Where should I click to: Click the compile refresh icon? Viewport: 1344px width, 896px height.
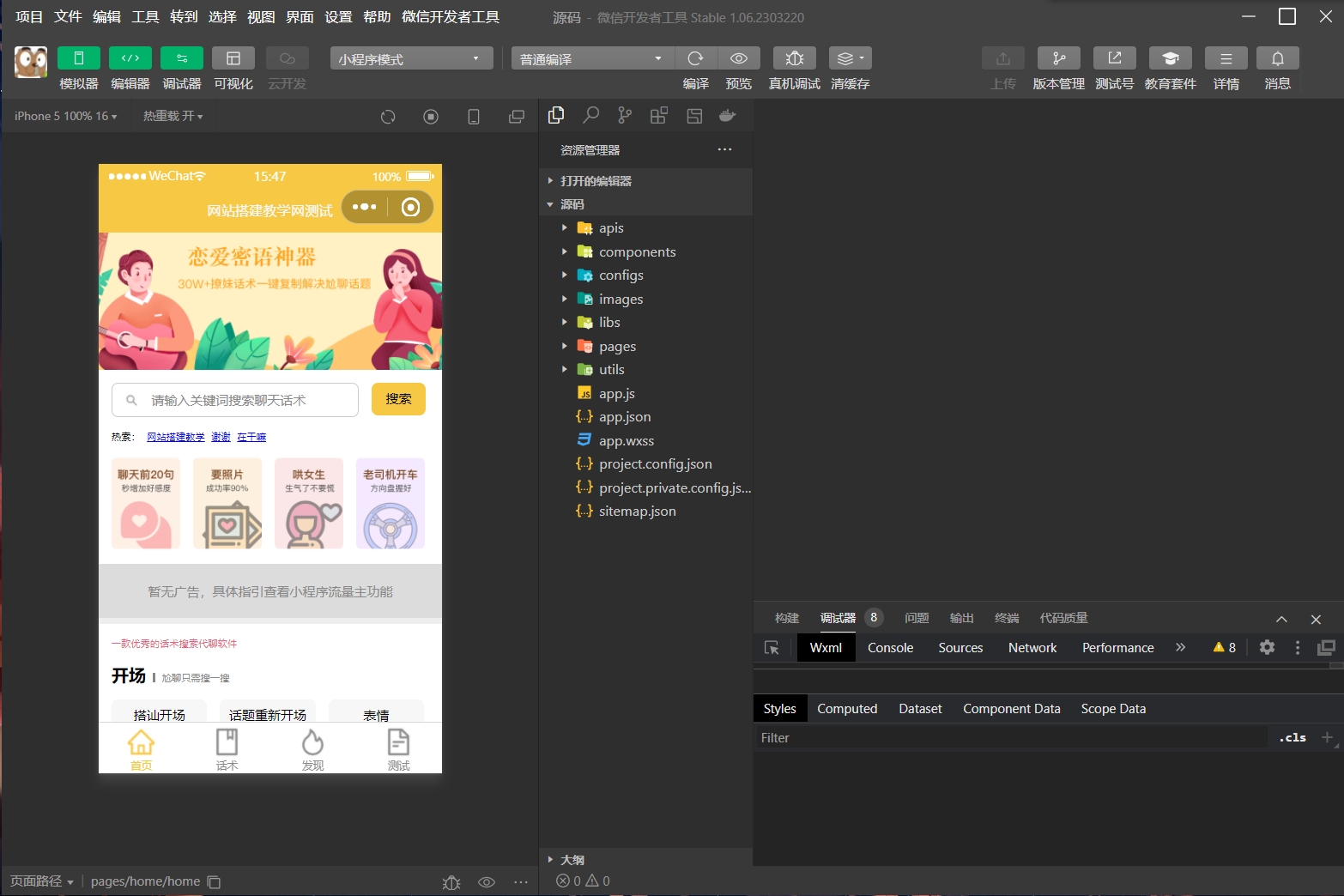click(695, 58)
